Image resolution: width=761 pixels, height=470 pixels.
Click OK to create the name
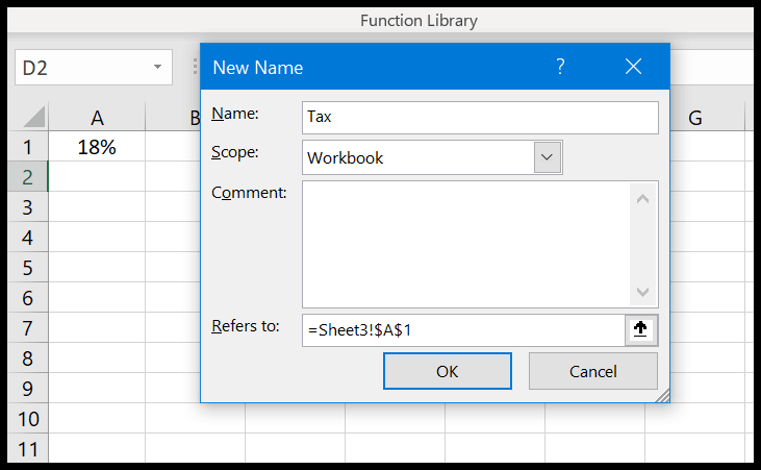pos(447,371)
